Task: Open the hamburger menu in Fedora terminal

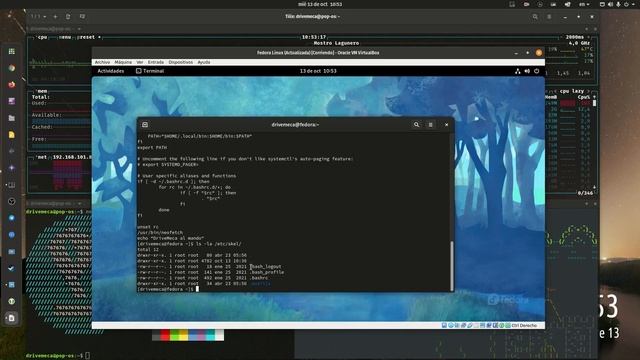Action: (430, 124)
